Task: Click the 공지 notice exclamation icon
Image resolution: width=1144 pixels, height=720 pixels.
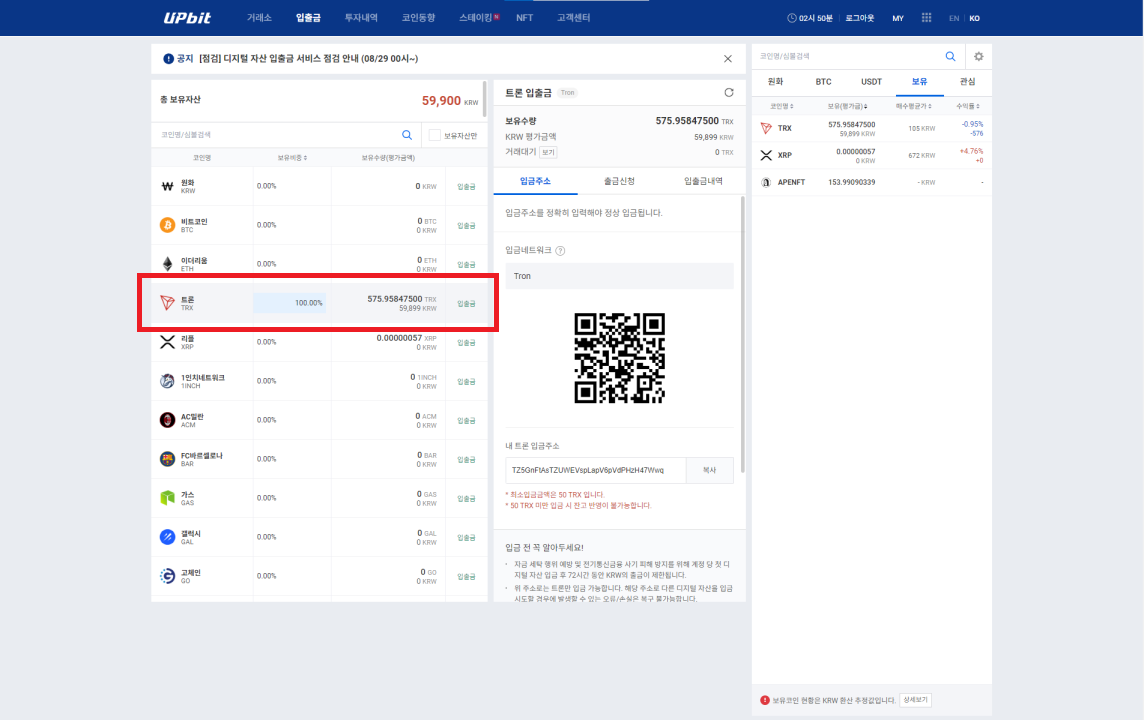Action: [169, 59]
